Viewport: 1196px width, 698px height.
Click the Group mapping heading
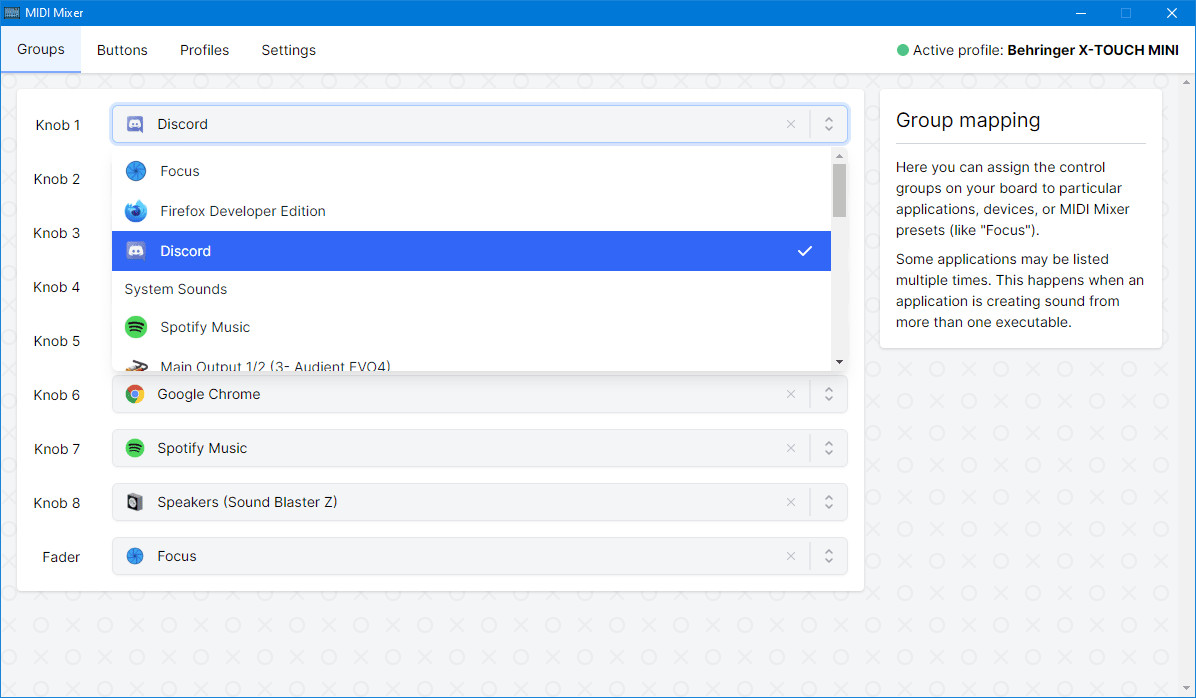tap(968, 121)
